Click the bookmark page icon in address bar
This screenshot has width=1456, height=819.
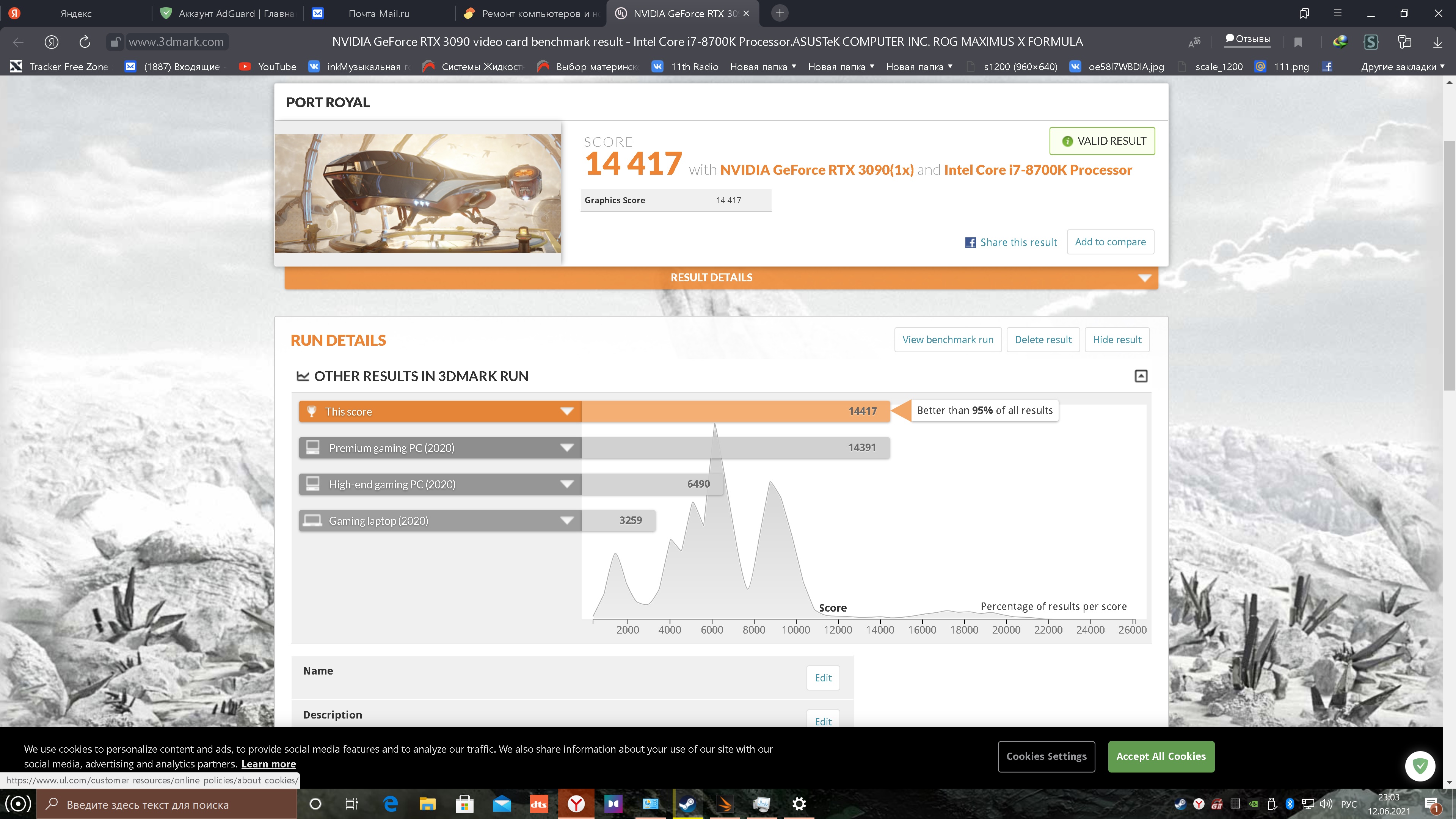point(1298,42)
